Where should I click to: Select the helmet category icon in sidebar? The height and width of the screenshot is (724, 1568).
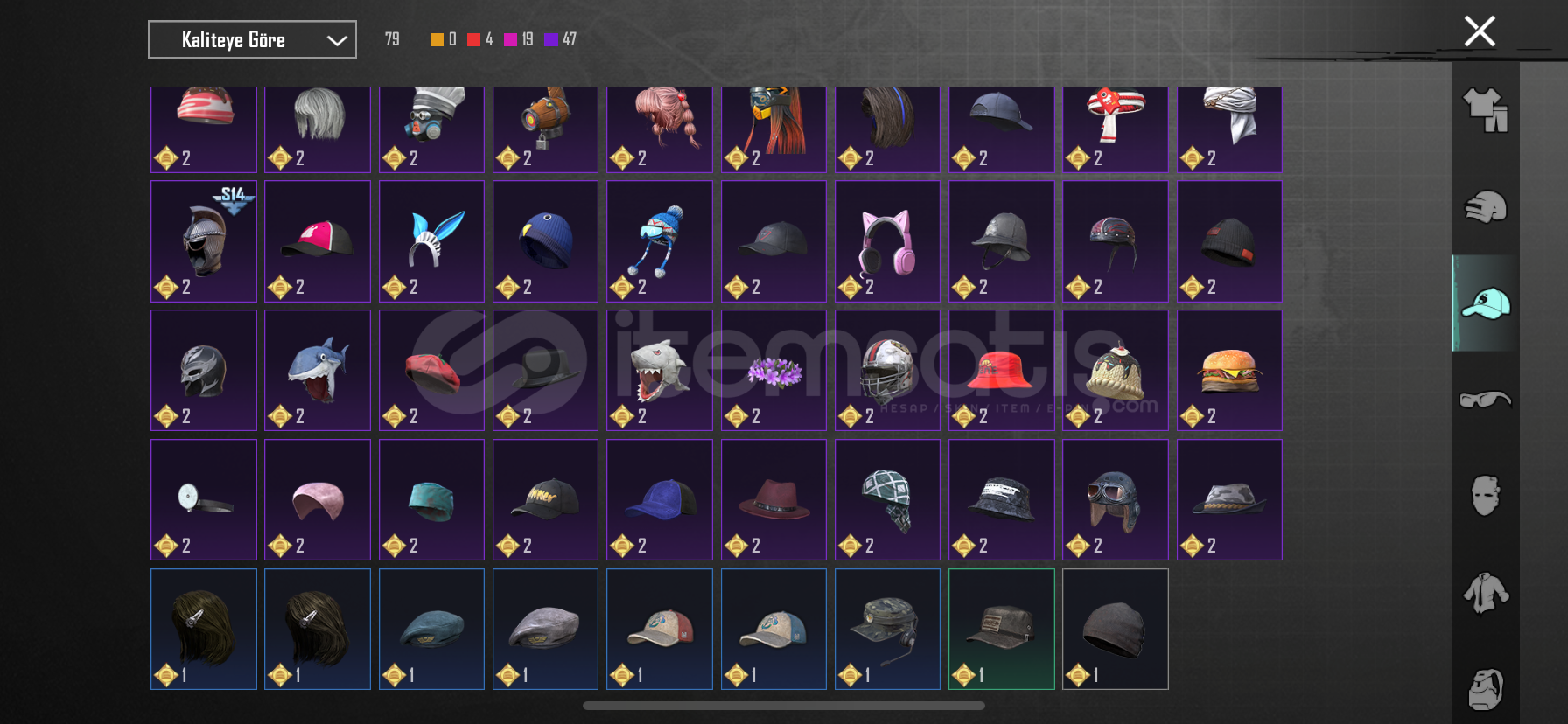tap(1486, 207)
